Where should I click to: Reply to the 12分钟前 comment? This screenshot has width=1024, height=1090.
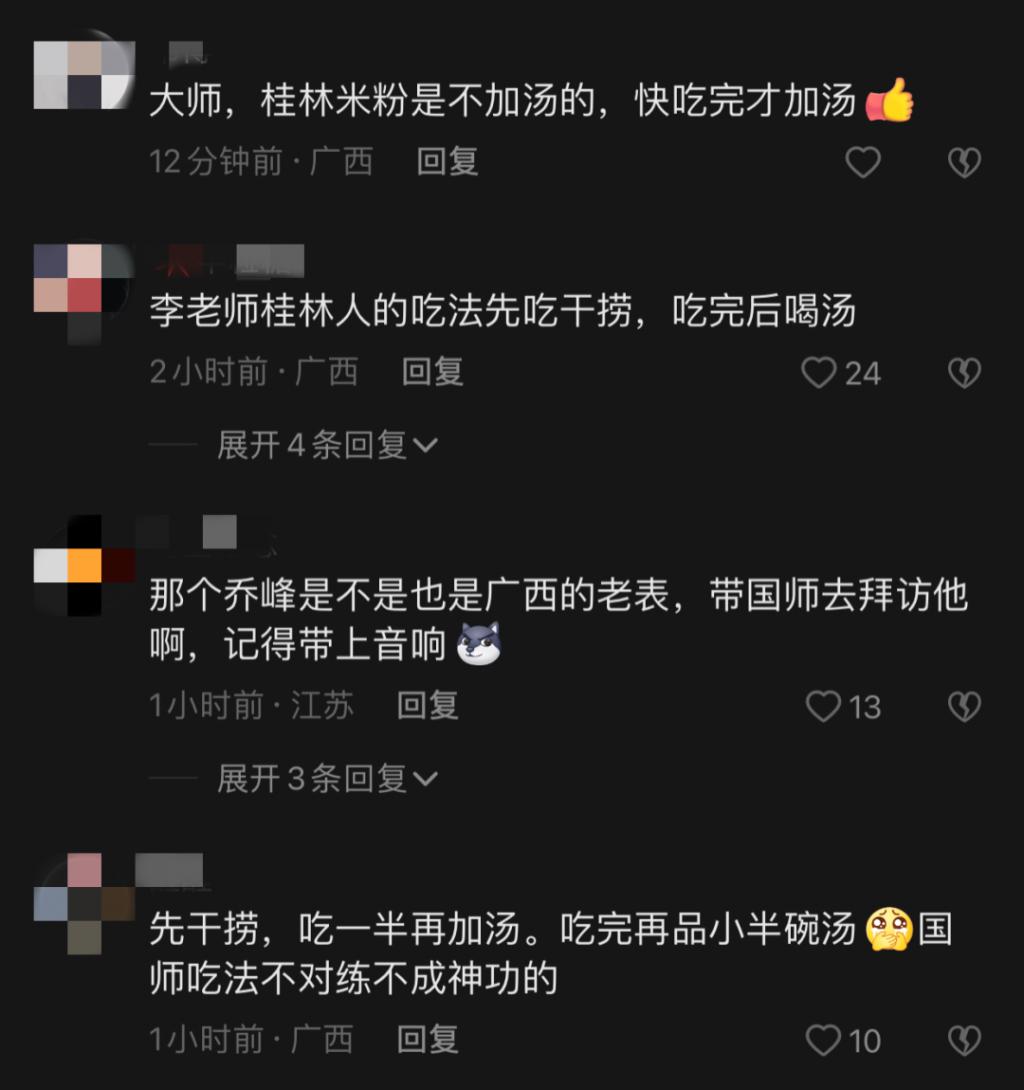coord(447,161)
